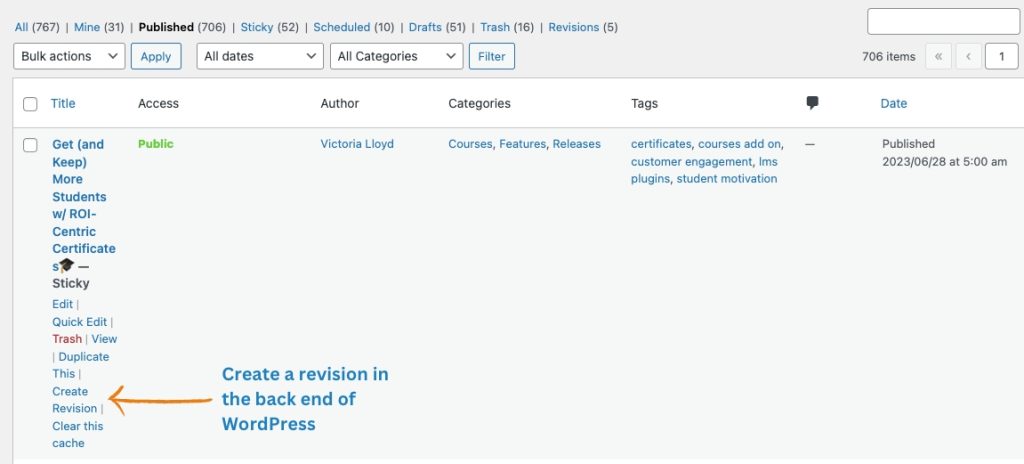Check the box for the Certificates post
Screen dimensions: 1024x464
coord(30,145)
